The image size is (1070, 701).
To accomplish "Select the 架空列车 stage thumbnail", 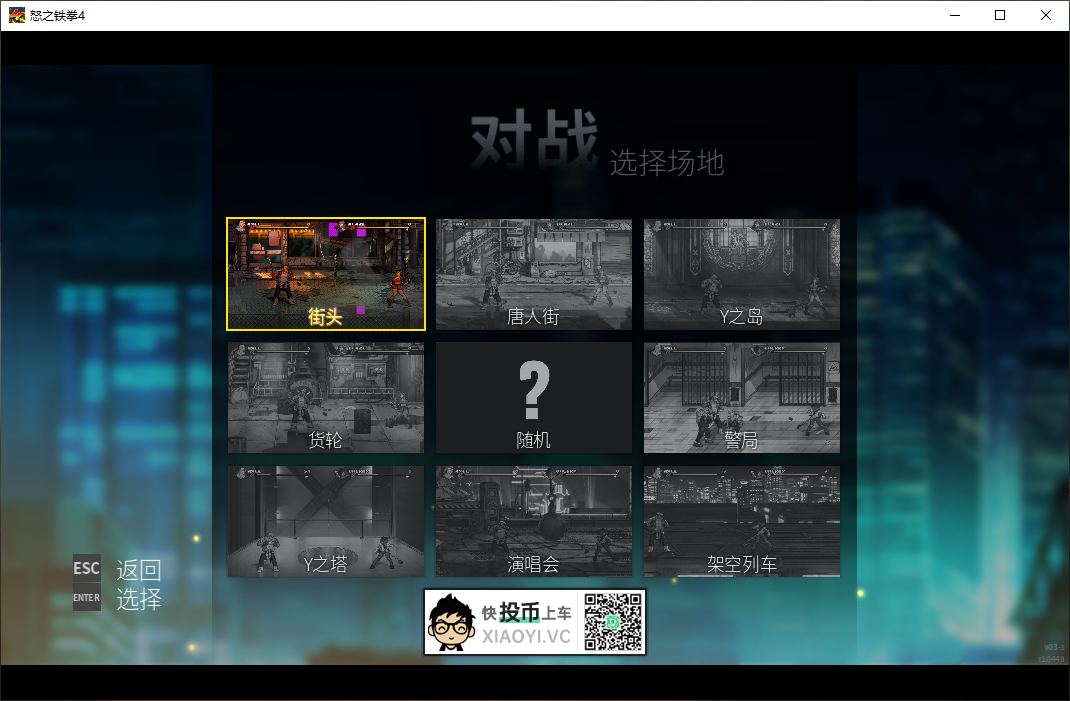I will 742,521.
